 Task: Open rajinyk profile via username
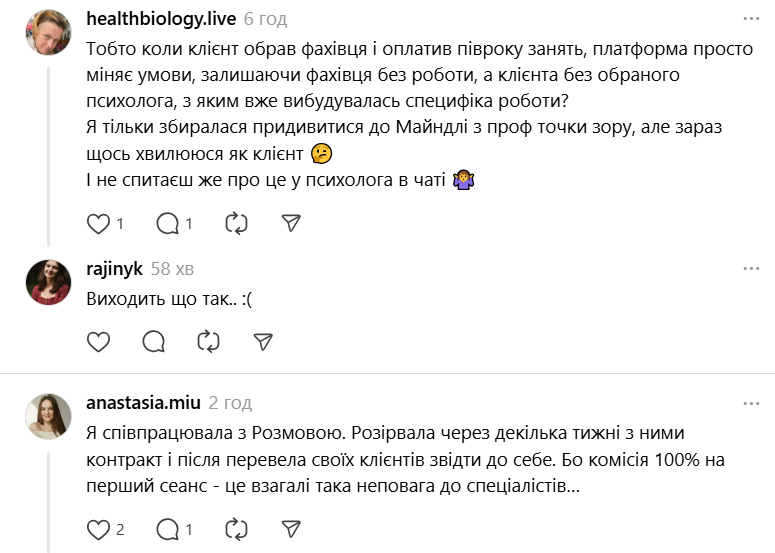(115, 268)
